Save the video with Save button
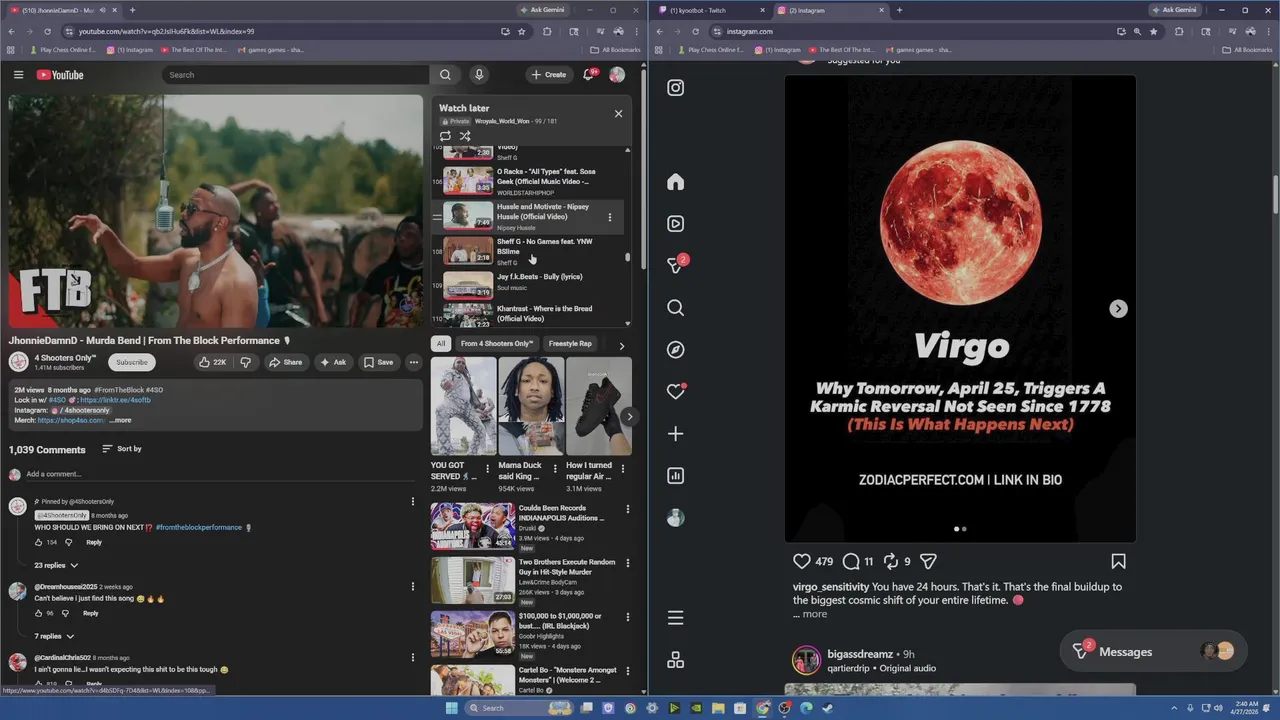The height and width of the screenshot is (720, 1280). pos(378,362)
